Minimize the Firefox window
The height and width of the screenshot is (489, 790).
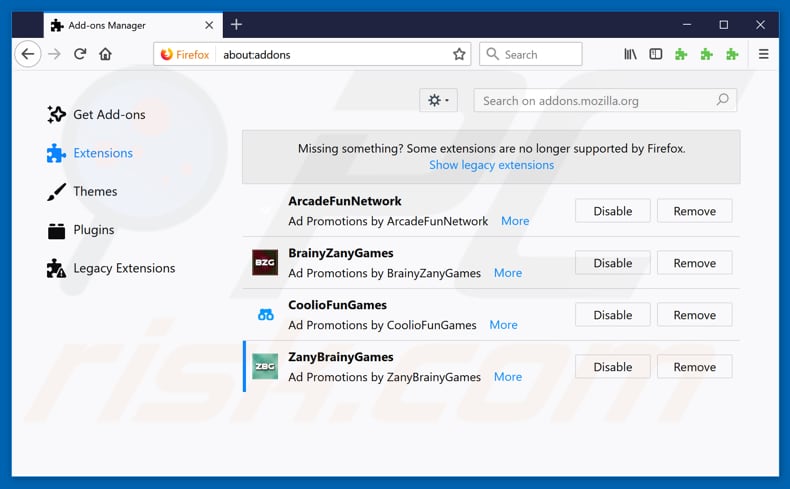(x=687, y=24)
